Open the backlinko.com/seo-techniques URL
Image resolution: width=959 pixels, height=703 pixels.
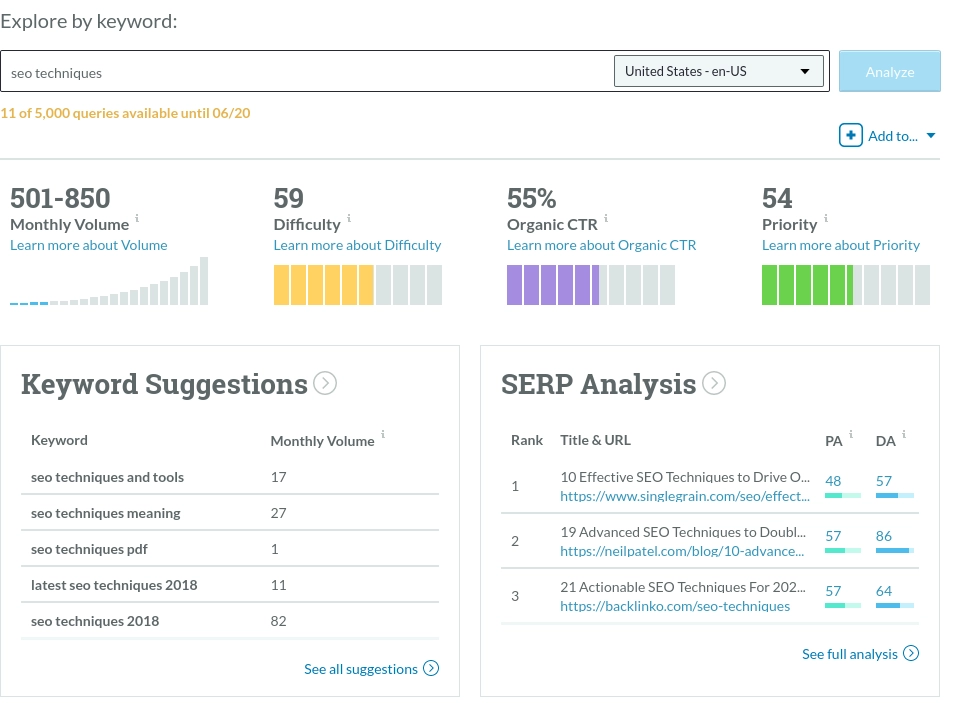click(675, 606)
